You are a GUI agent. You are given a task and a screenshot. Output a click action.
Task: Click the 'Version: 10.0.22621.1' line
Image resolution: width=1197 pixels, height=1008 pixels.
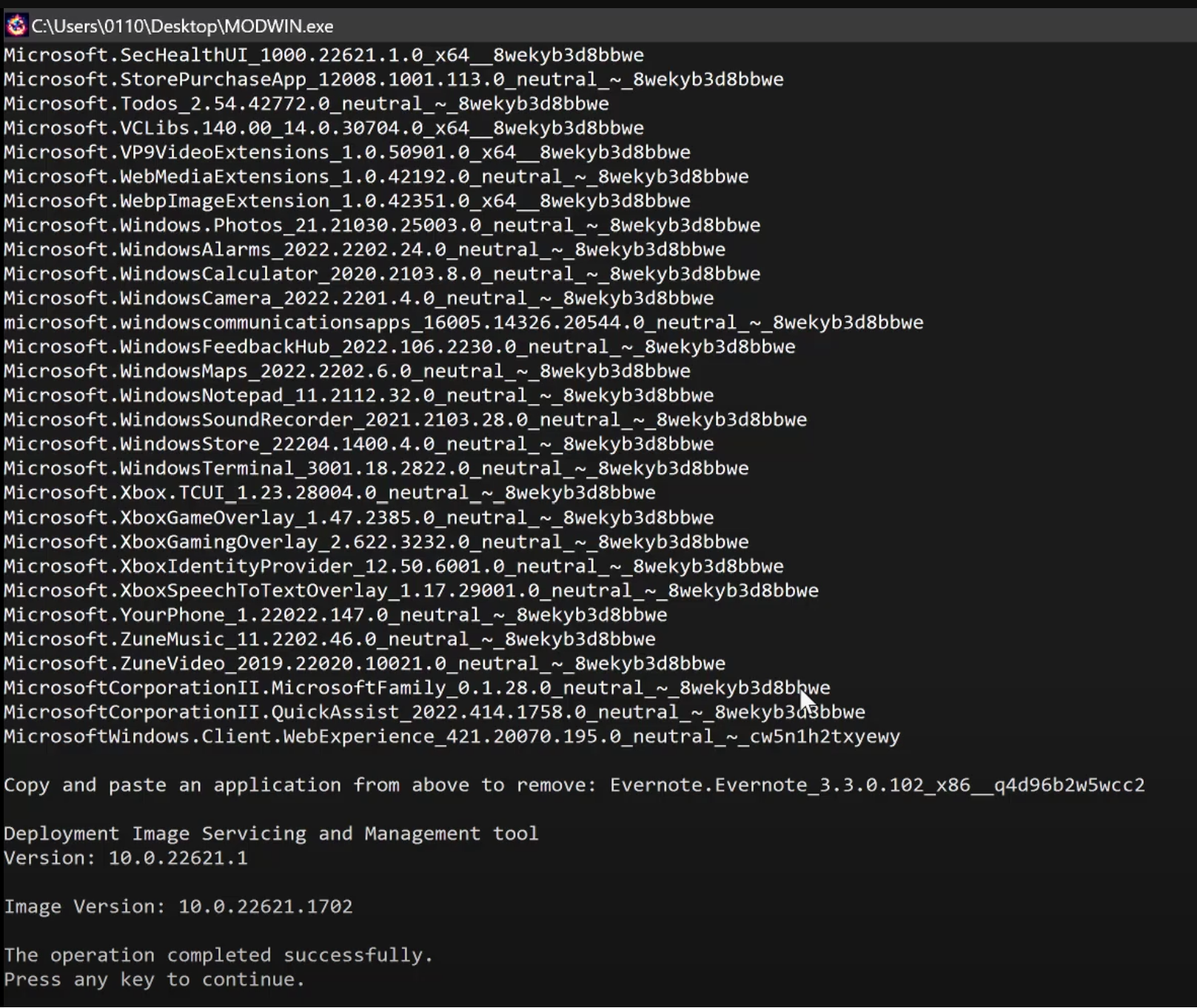coord(125,859)
